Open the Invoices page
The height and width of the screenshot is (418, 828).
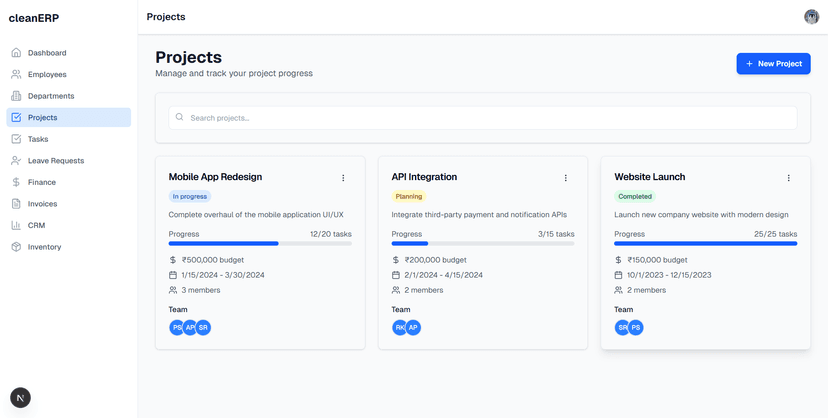point(69,204)
